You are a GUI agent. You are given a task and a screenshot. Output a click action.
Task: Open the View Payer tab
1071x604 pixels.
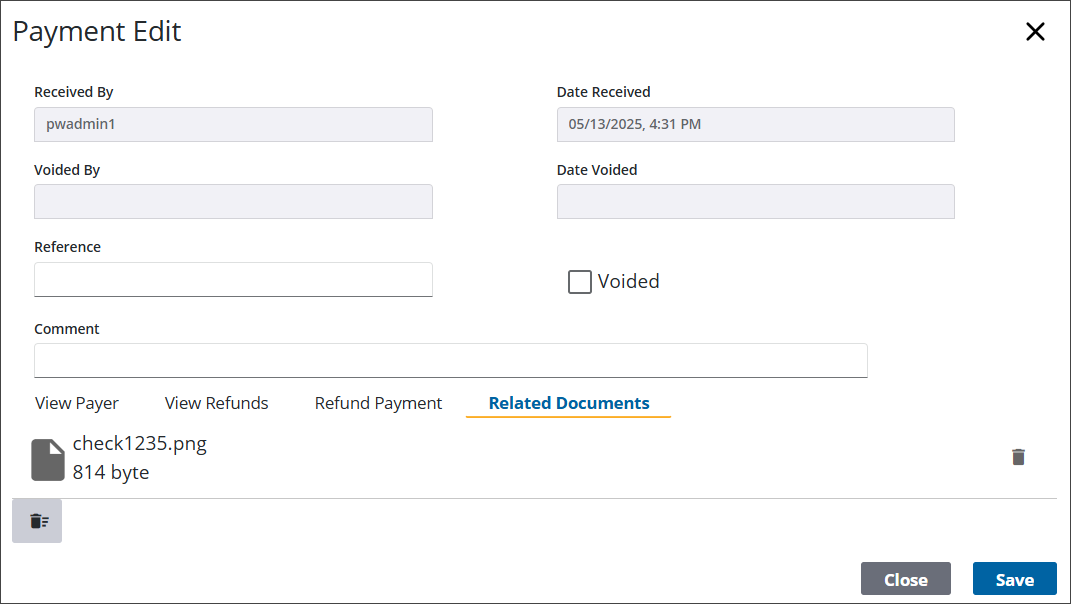tap(76, 403)
